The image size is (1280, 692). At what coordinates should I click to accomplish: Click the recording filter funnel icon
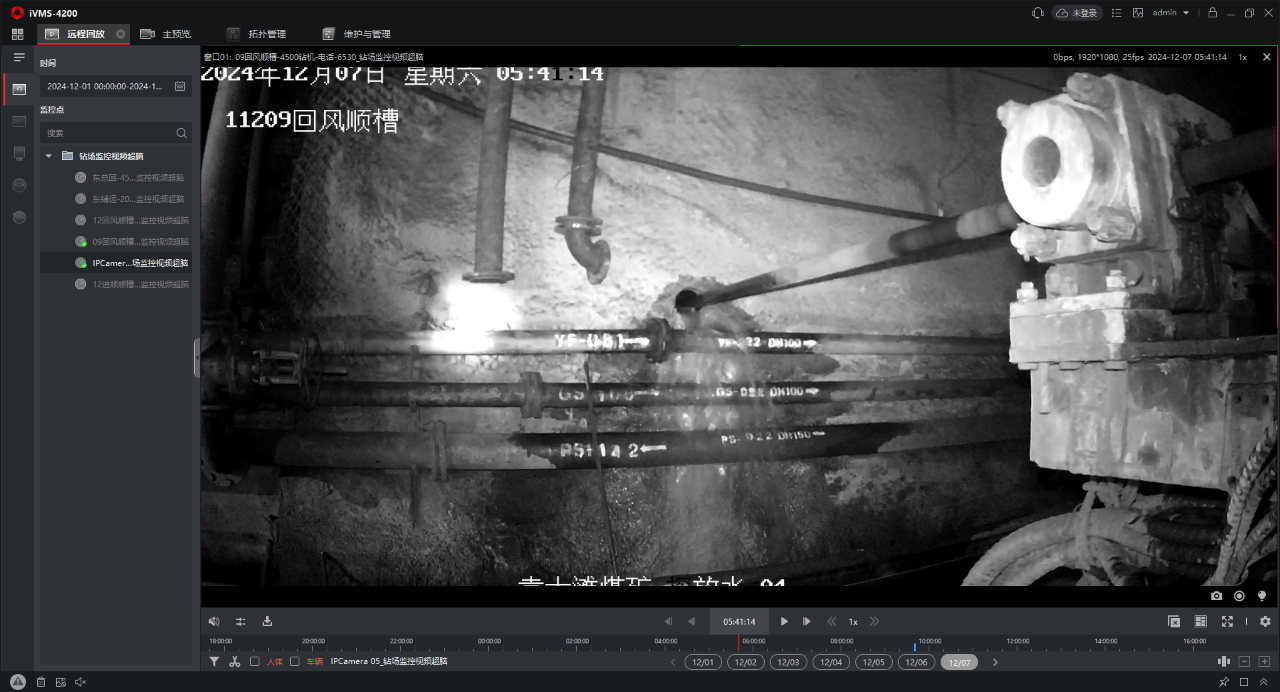(214, 662)
